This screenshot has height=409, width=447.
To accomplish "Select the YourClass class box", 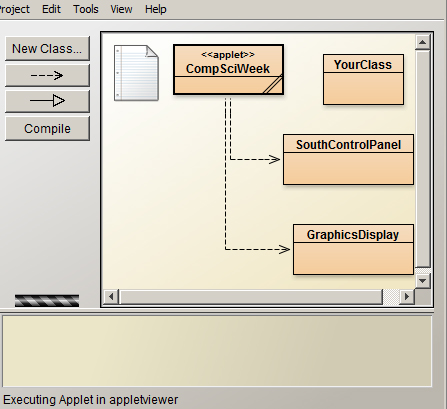I will [x=363, y=80].
